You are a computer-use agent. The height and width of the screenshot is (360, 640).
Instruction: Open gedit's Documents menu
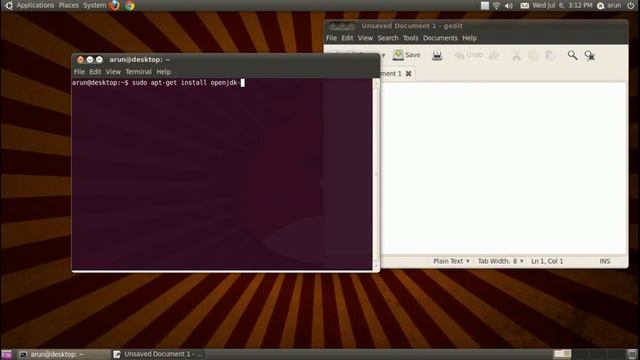click(440, 38)
